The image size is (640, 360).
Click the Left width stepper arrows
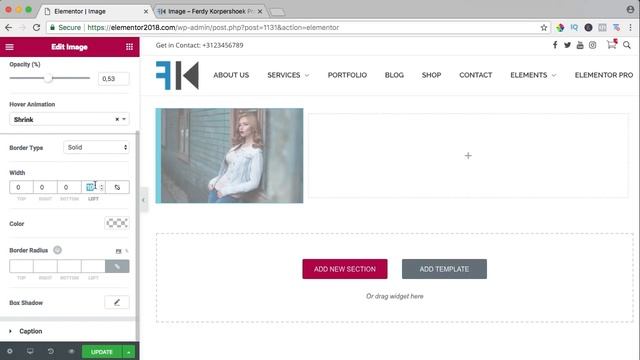pyautogui.click(x=102, y=187)
